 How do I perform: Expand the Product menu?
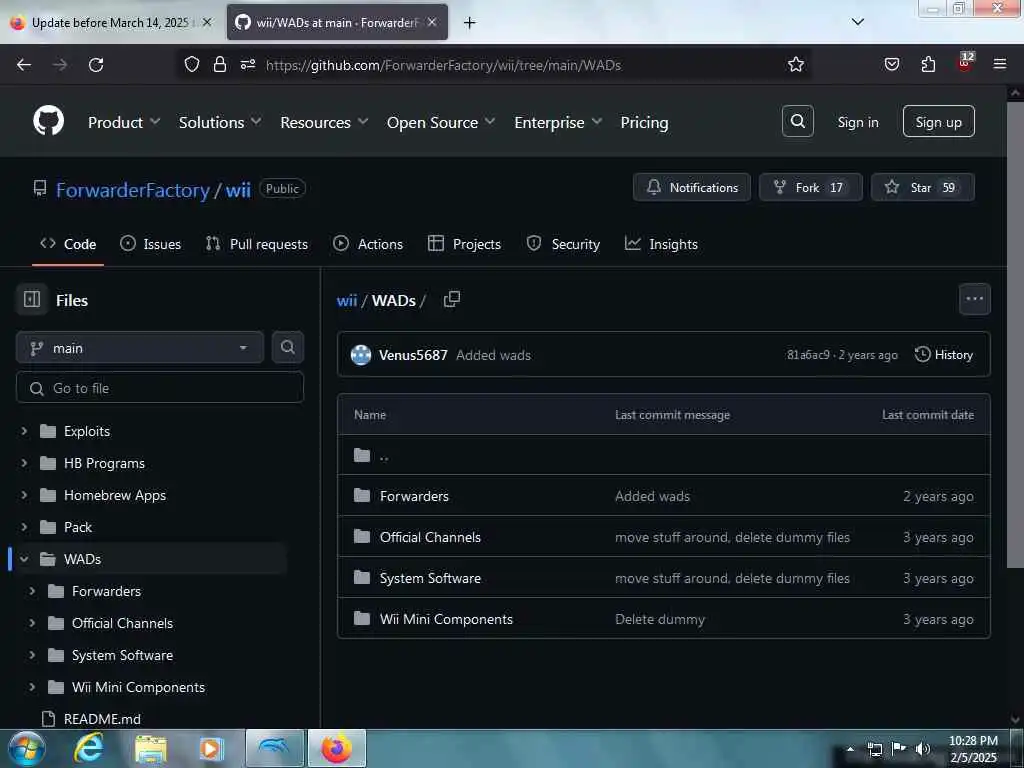tap(123, 122)
